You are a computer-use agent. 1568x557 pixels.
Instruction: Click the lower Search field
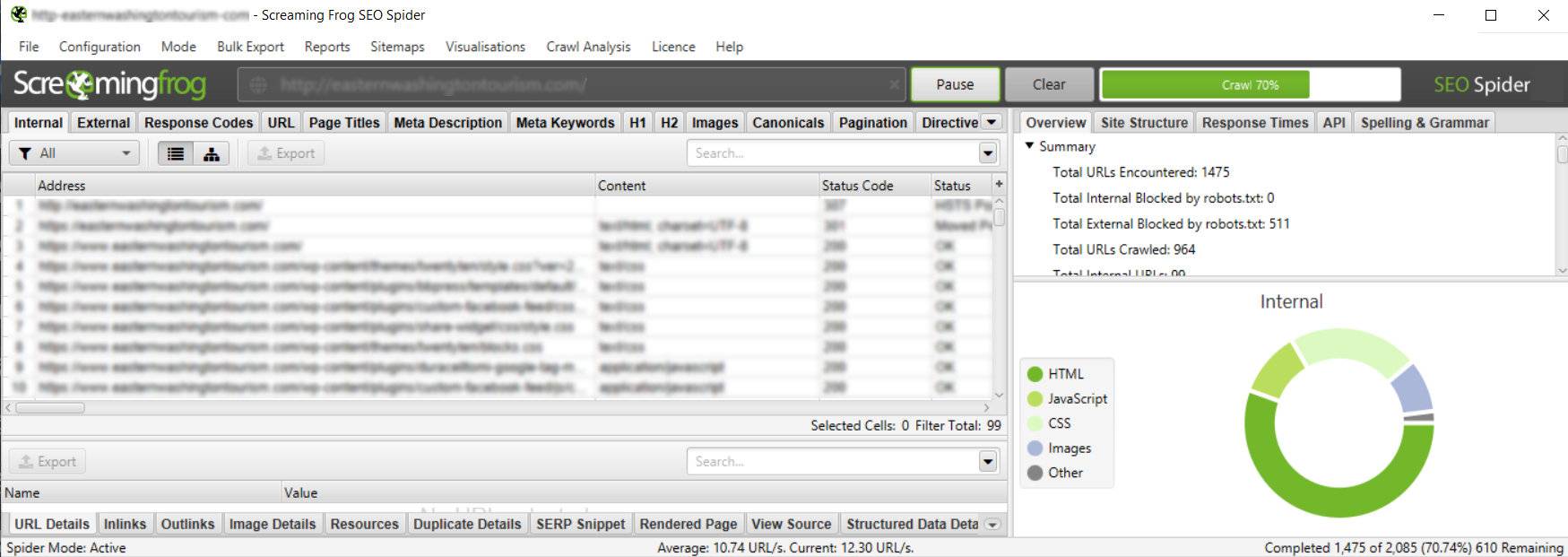833,461
